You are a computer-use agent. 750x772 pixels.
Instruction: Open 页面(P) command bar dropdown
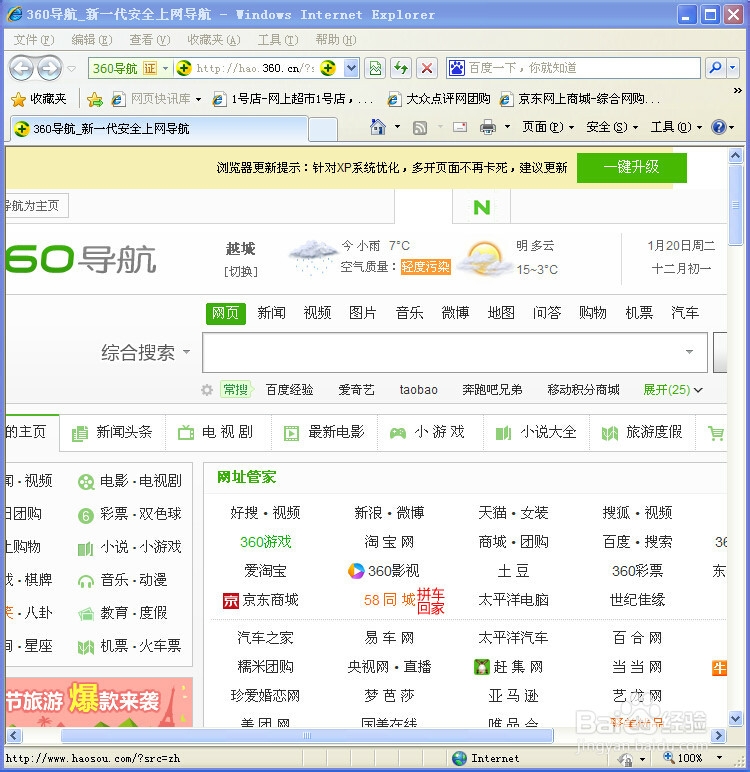coord(548,128)
